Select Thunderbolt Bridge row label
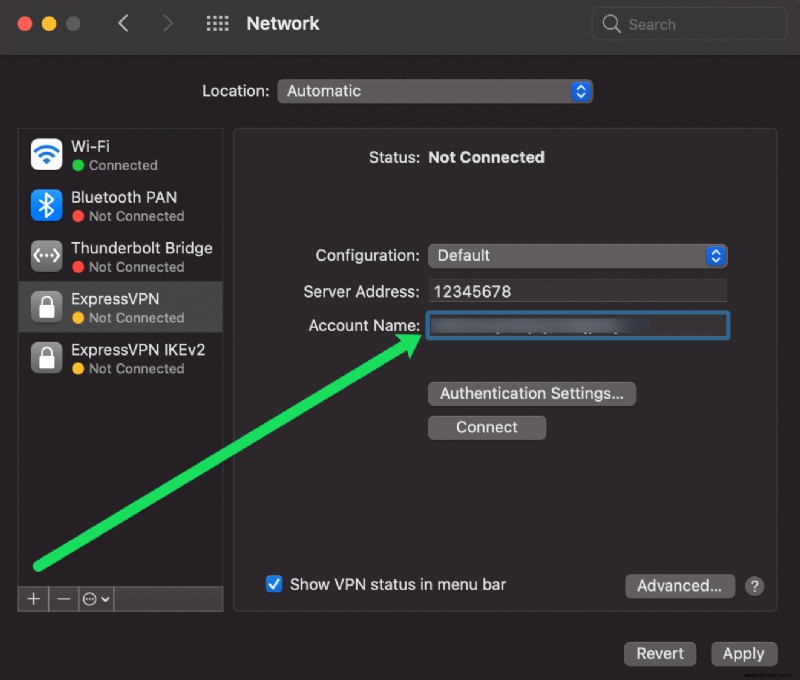The image size is (800, 680). [142, 248]
